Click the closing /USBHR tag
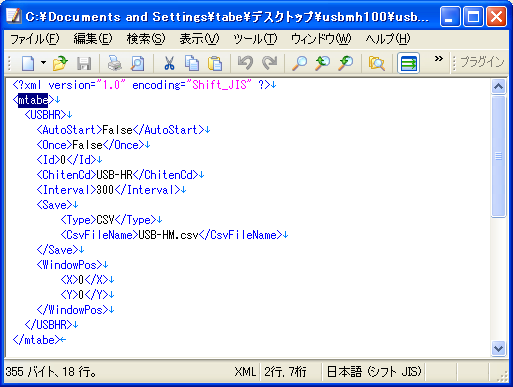The width and height of the screenshot is (513, 387). [51, 325]
